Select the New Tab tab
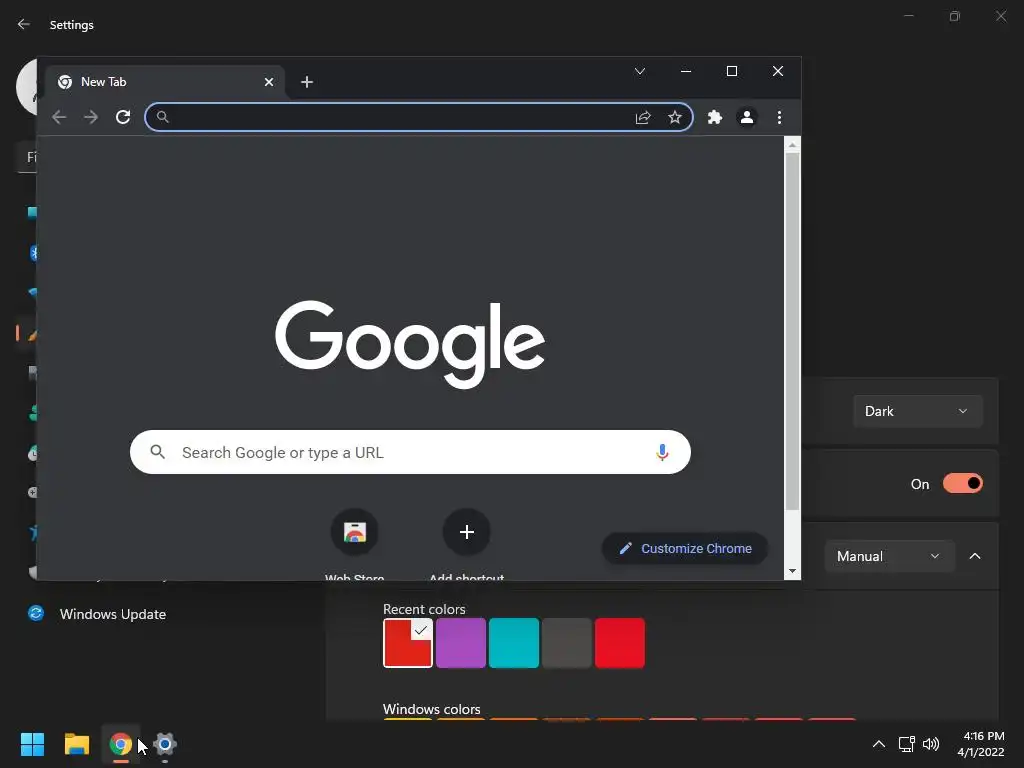Screen dimensions: 1024x768 point(165,82)
